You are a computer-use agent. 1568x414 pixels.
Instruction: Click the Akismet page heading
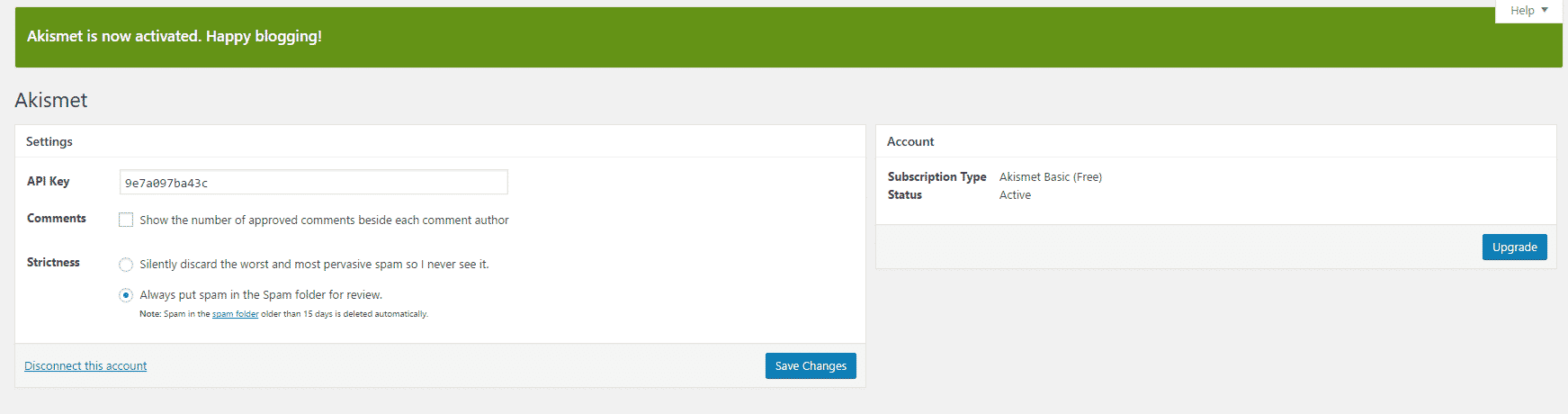click(x=51, y=100)
